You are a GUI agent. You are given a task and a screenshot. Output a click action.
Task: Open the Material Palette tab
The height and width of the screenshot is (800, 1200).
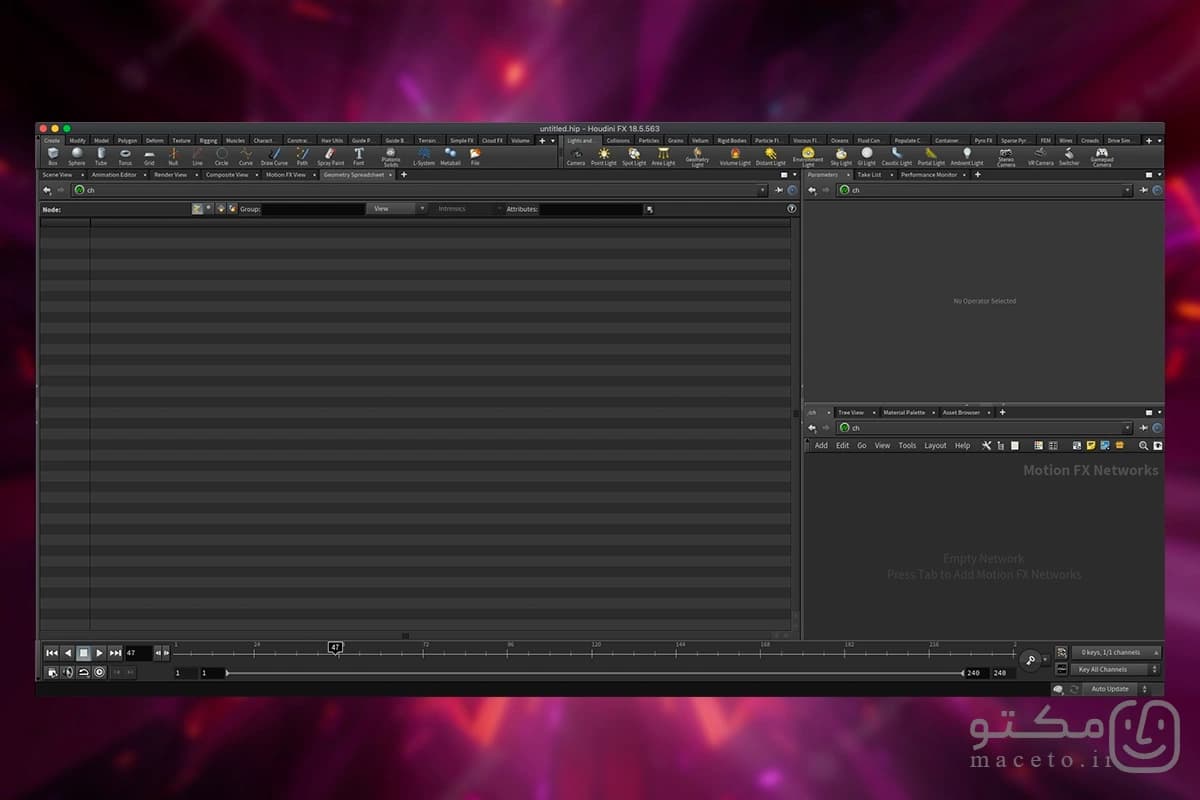point(903,412)
